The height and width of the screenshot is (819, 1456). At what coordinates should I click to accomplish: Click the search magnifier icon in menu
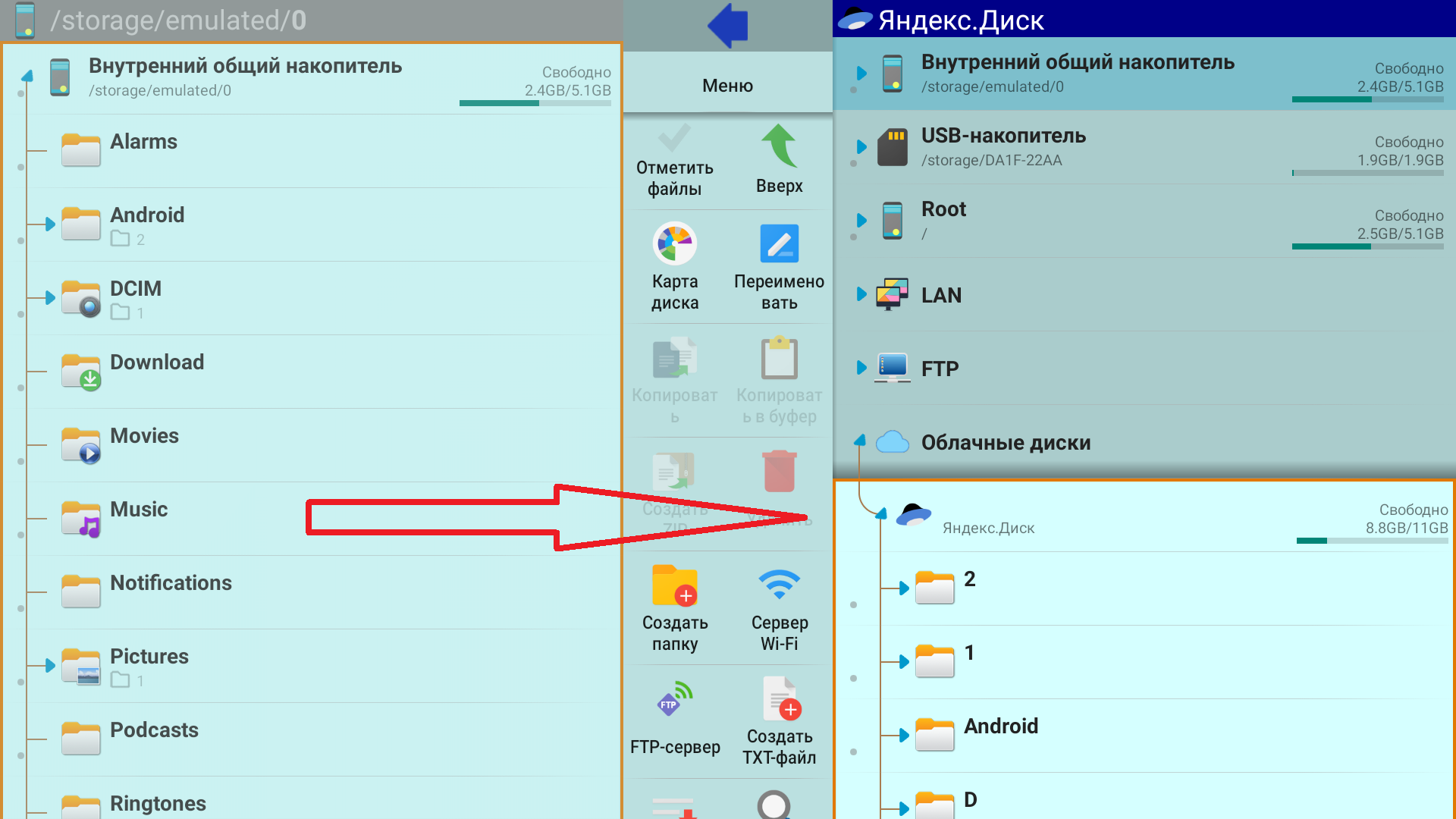coord(774,805)
